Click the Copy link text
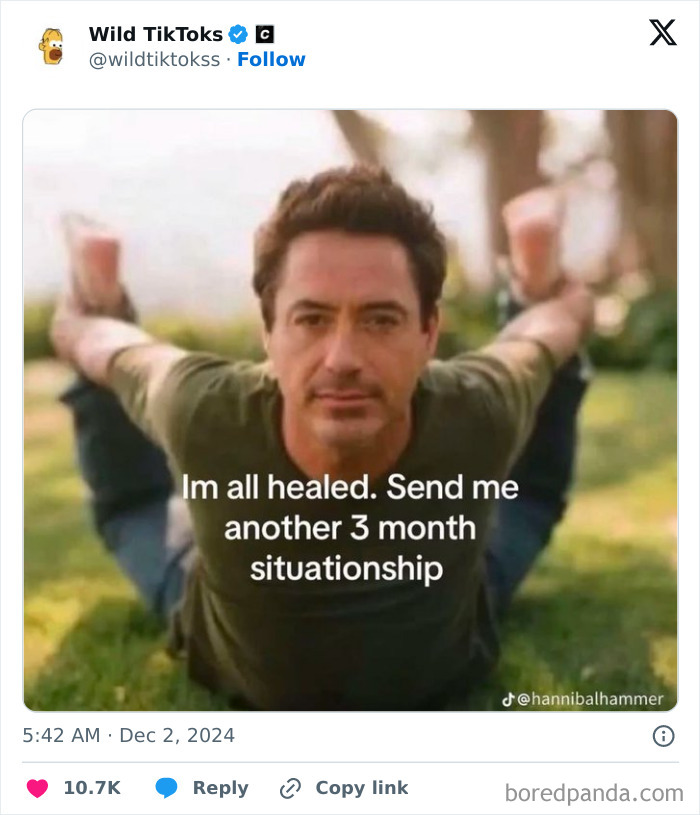The height and width of the screenshot is (815, 700). (x=362, y=788)
